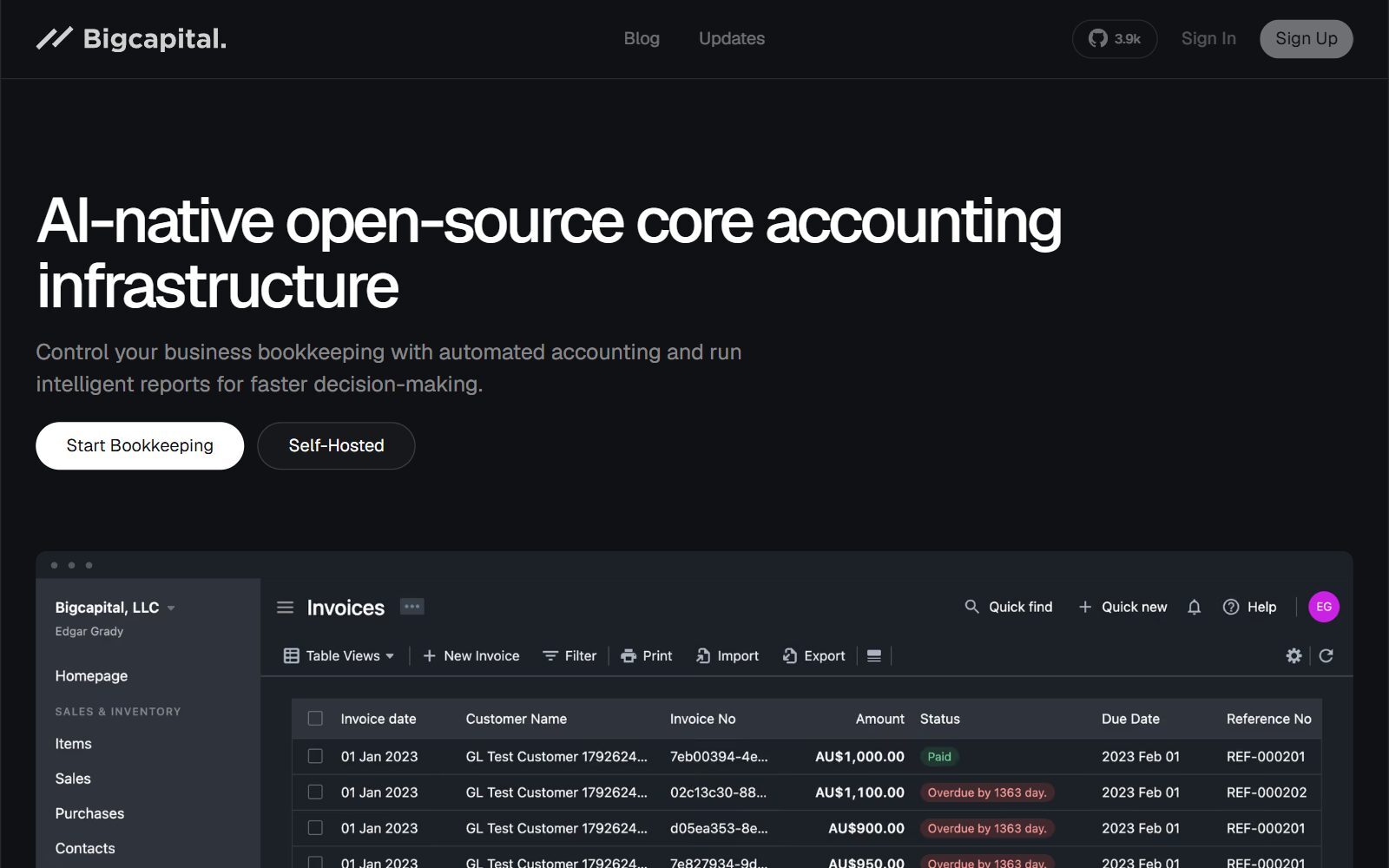Click the Filter toolbar item
Viewport: 1389px width, 868px height.
click(569, 656)
